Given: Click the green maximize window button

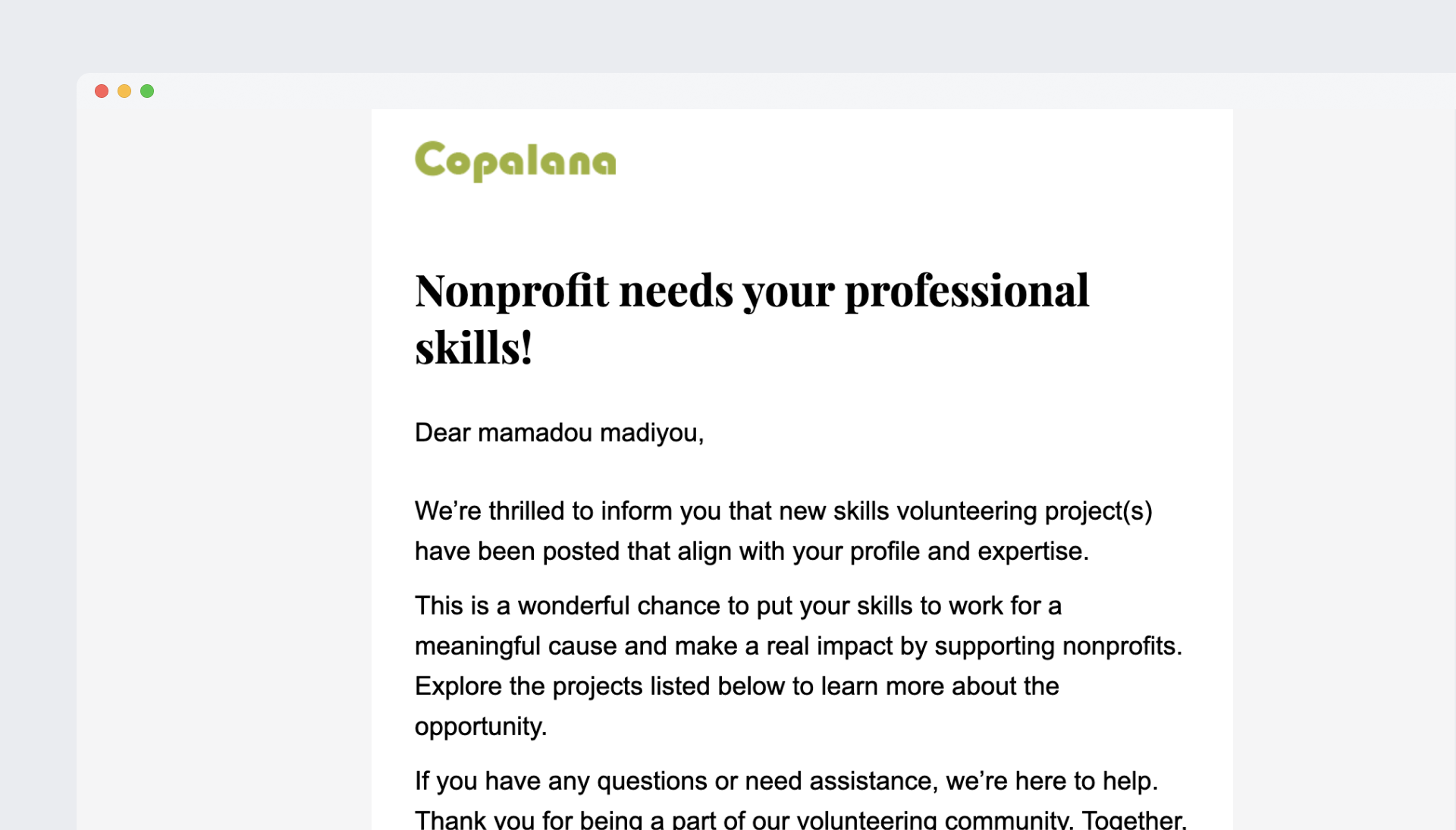Looking at the screenshot, I should click(147, 91).
